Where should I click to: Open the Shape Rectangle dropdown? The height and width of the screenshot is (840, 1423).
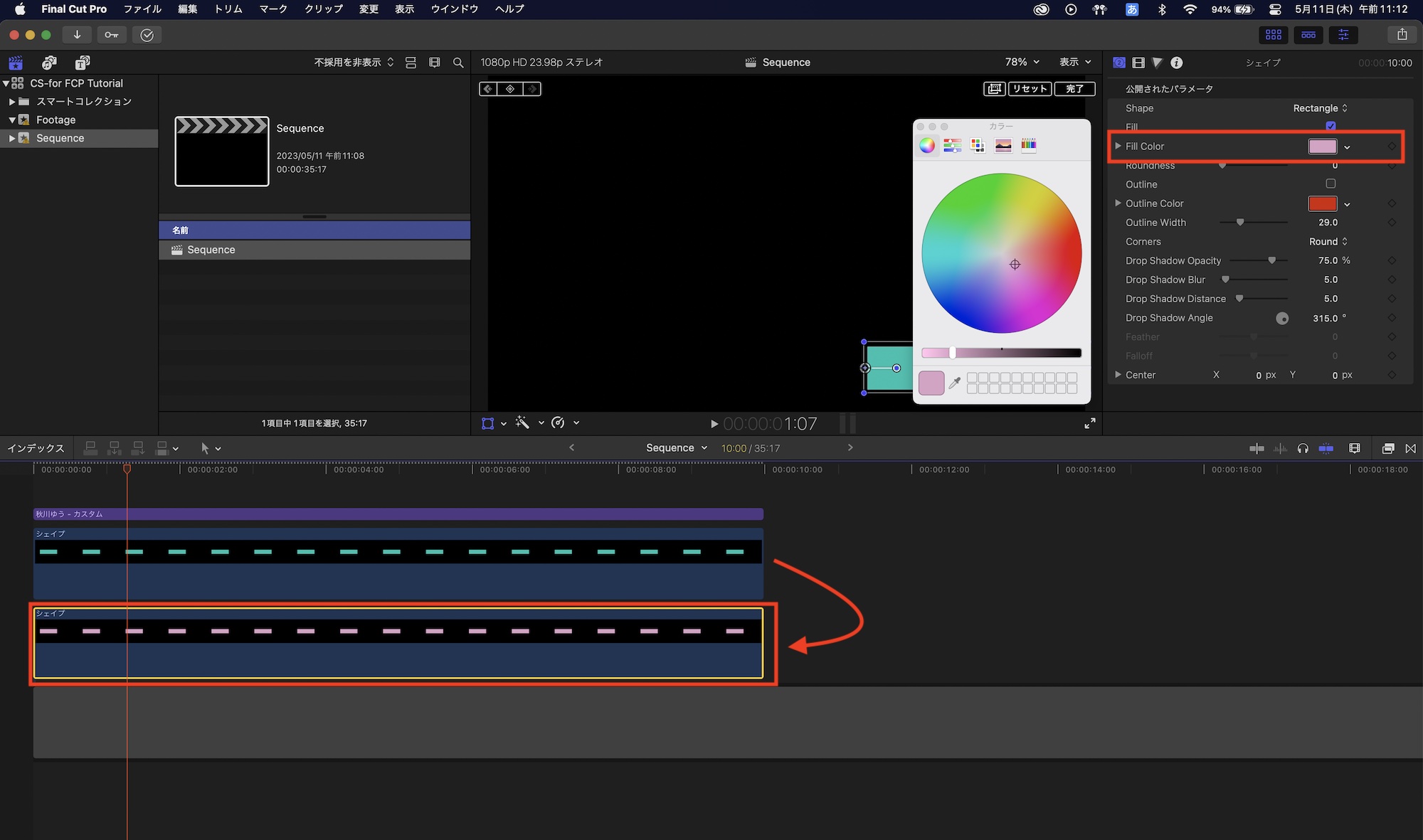(1320, 108)
